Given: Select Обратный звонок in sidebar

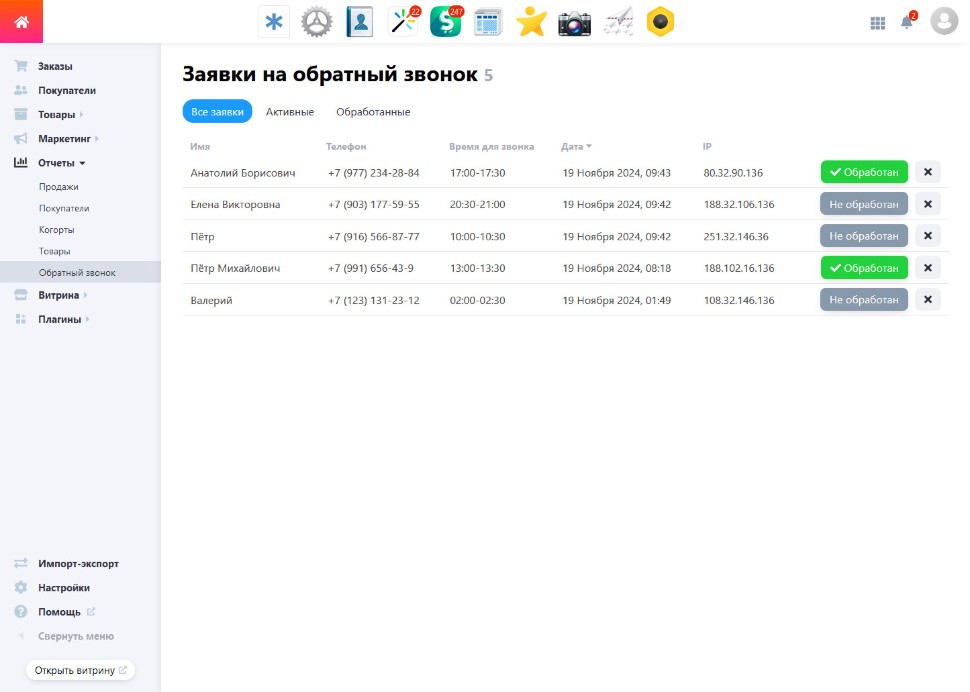Looking at the screenshot, I should click(80, 272).
